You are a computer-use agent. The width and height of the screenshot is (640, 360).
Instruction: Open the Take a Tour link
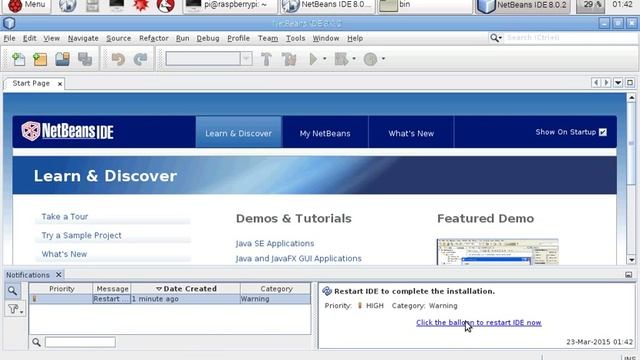(x=64, y=216)
